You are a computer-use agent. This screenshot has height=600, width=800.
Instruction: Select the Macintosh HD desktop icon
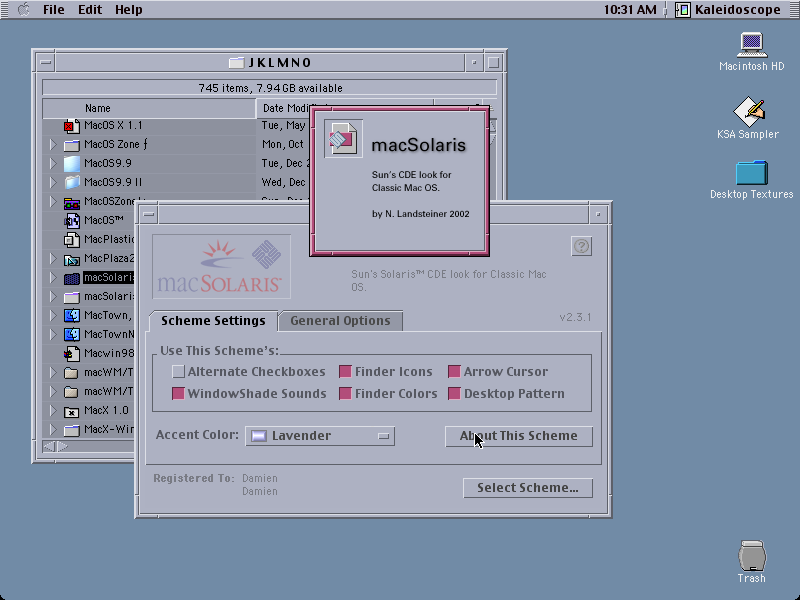(752, 45)
